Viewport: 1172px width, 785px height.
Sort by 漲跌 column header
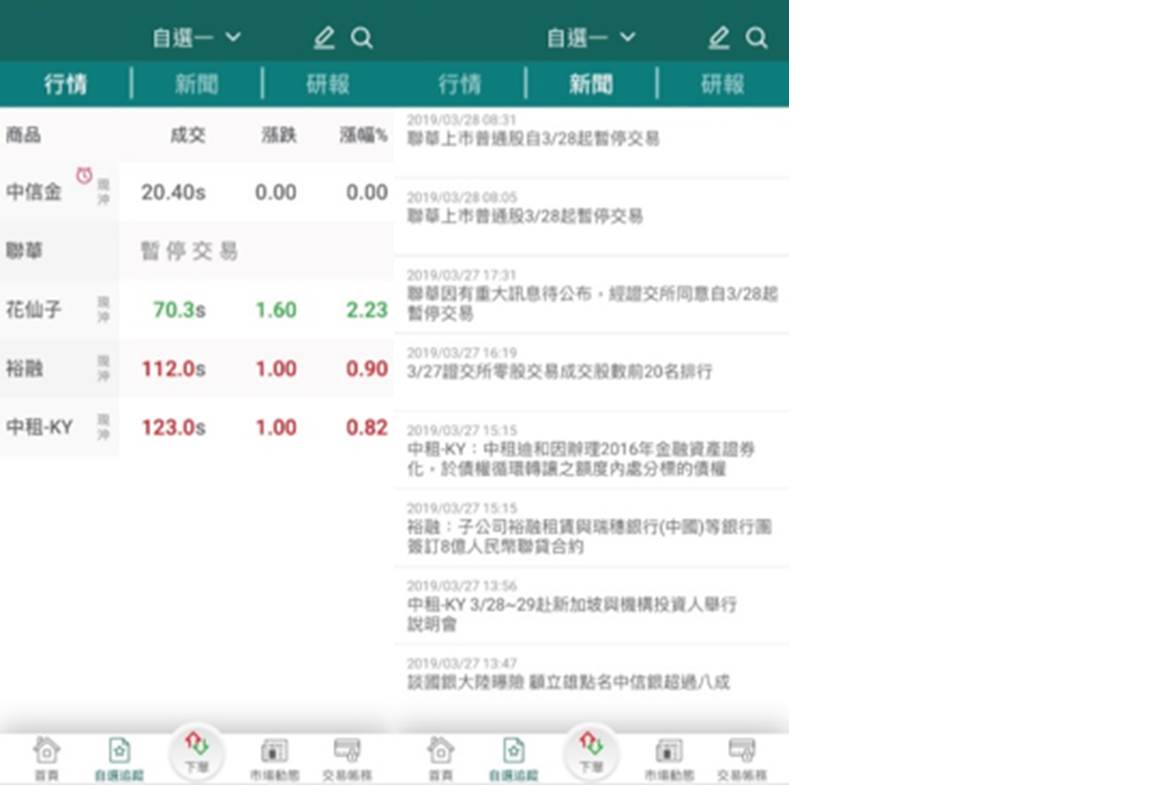(279, 135)
